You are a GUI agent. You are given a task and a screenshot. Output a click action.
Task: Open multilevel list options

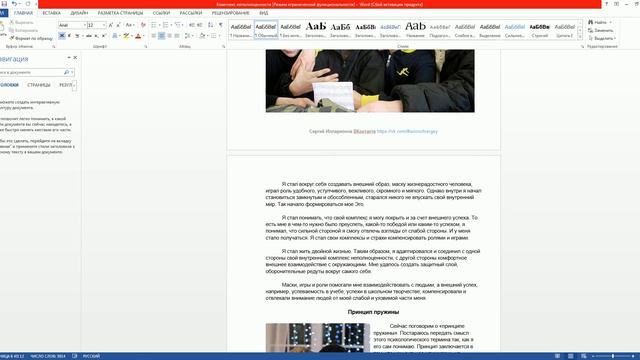tap(178, 25)
